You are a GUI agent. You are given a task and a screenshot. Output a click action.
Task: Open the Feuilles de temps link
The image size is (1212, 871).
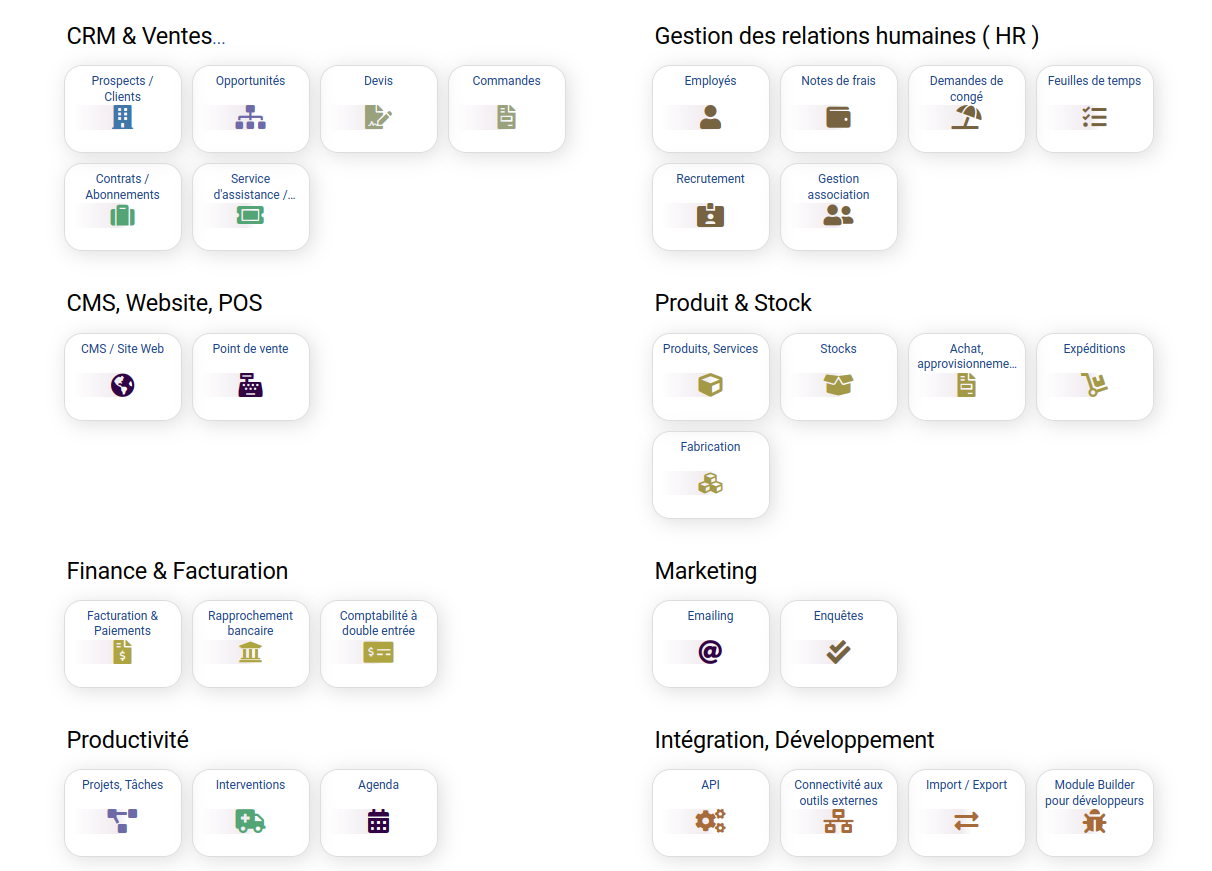pyautogui.click(x=1094, y=81)
